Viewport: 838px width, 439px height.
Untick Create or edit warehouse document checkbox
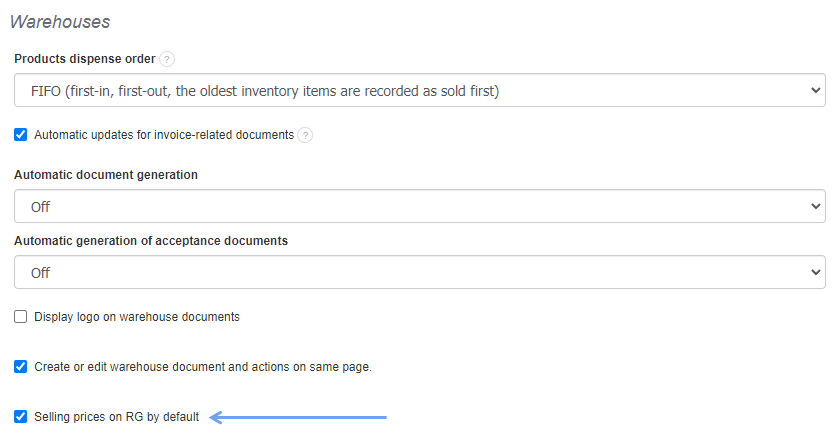coord(21,367)
